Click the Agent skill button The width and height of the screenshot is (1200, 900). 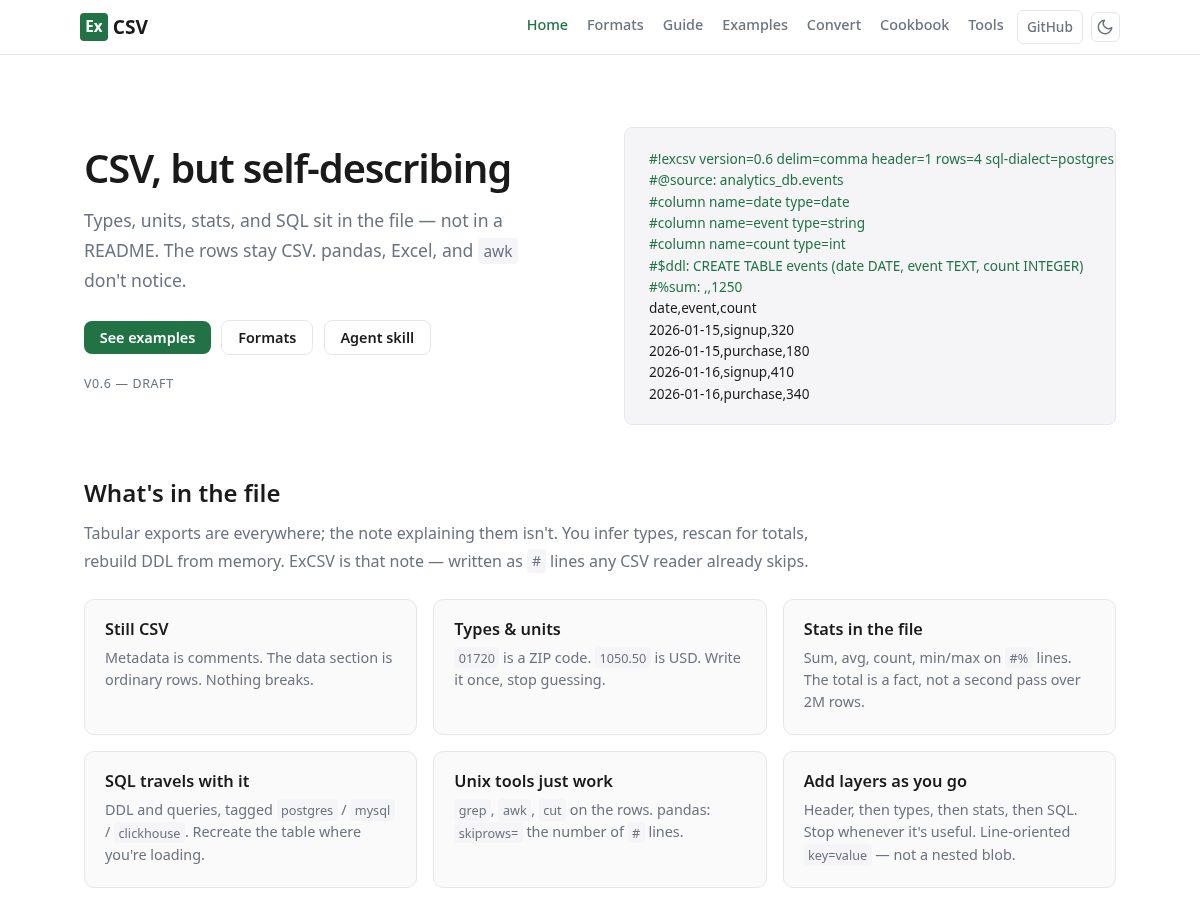click(377, 337)
